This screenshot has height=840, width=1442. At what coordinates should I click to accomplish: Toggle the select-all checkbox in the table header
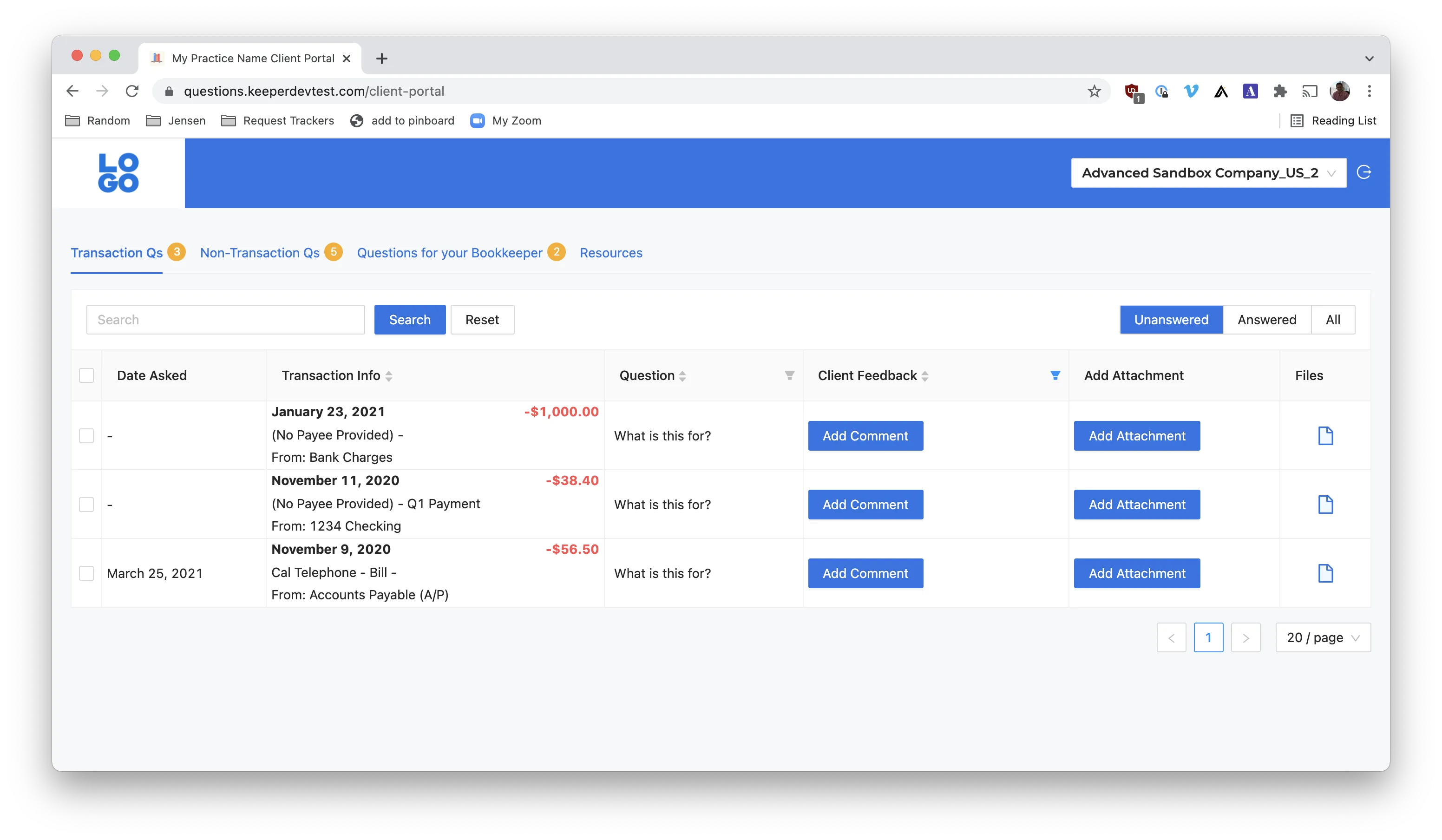coord(86,375)
